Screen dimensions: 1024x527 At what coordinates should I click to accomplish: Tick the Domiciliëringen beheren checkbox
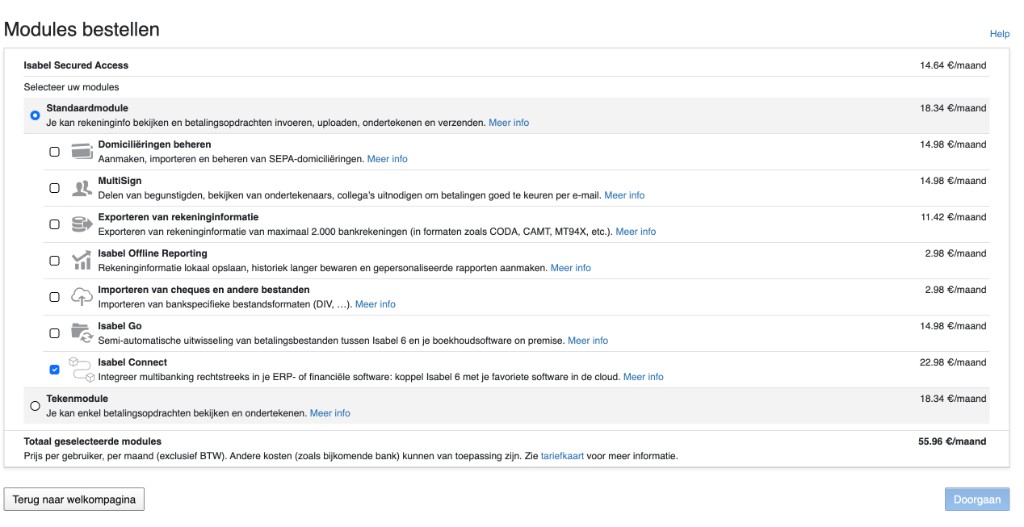coord(54,152)
